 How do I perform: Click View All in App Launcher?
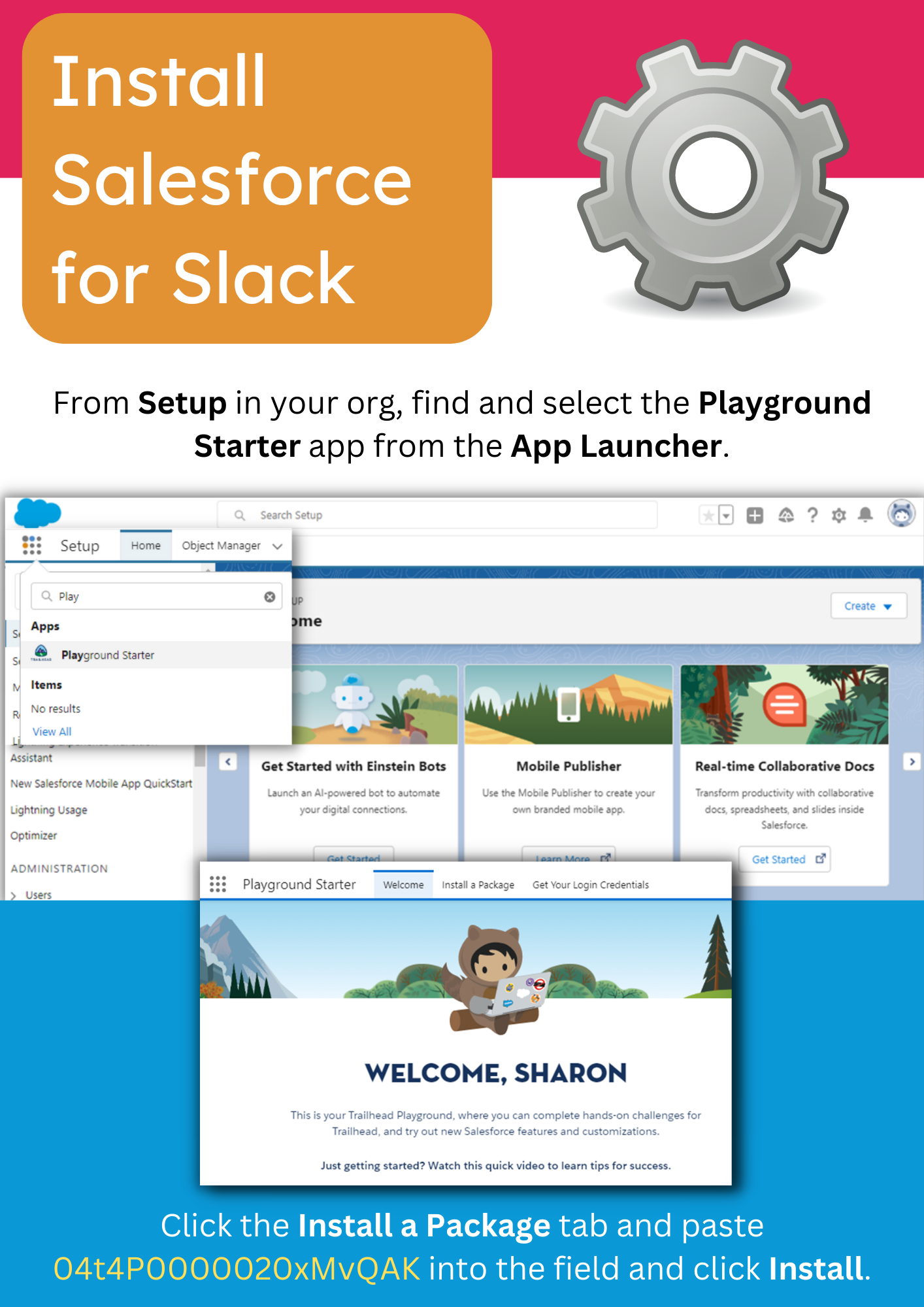tap(52, 731)
